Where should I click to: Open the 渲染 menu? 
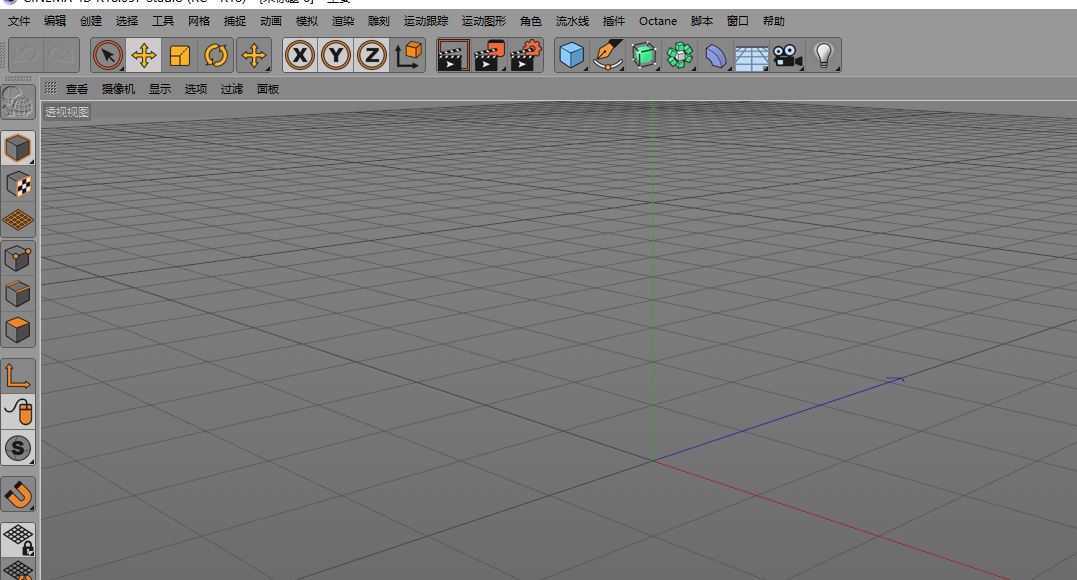click(x=343, y=21)
